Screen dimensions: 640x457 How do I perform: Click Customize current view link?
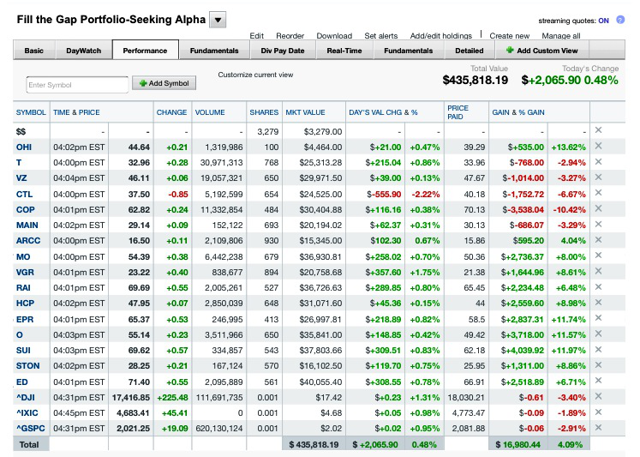click(256, 75)
